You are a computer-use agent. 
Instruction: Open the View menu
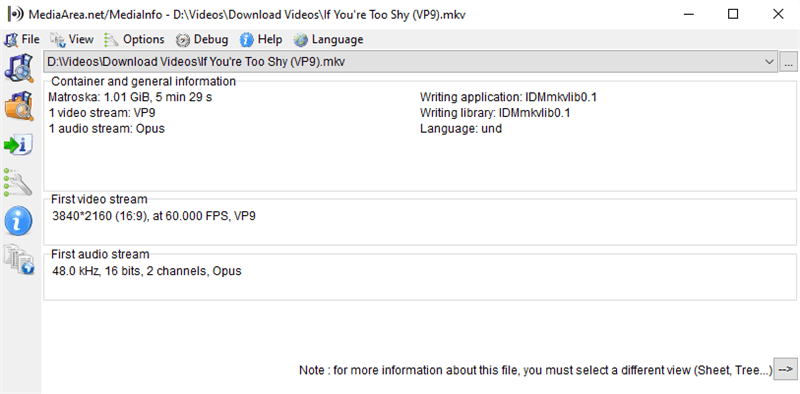(72, 39)
